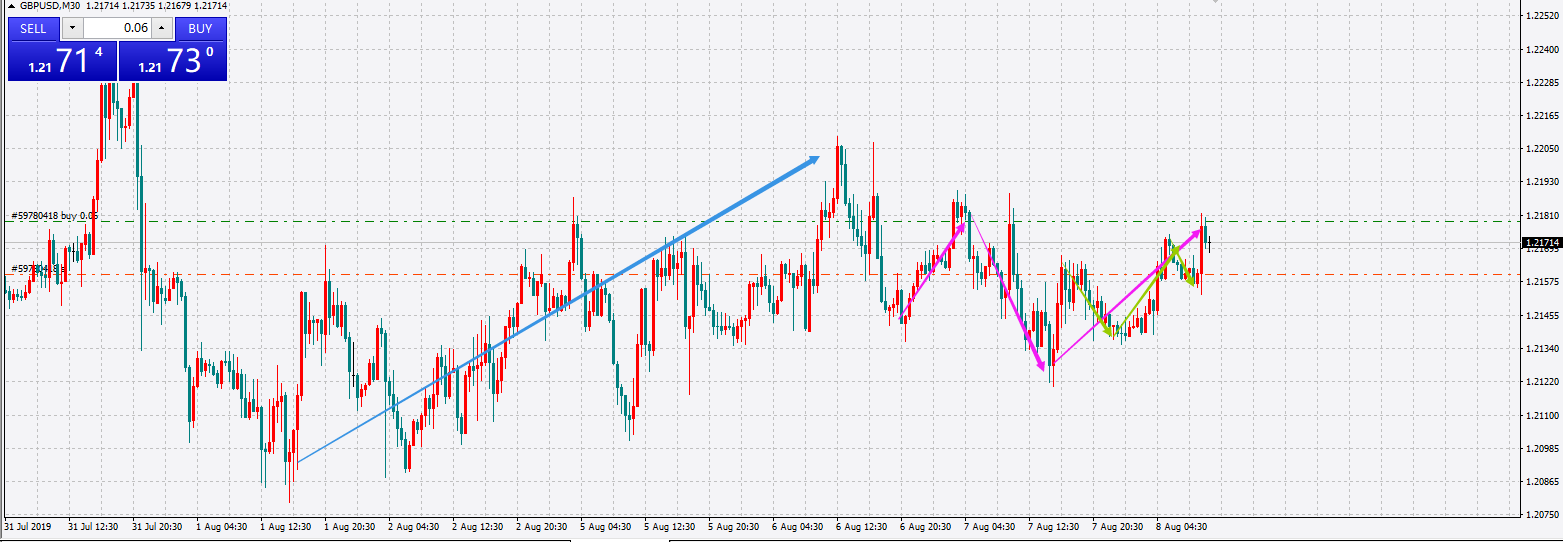Click the GBPUSD,M30 chart title text
This screenshot has height=542, width=1563.
click(x=51, y=6)
